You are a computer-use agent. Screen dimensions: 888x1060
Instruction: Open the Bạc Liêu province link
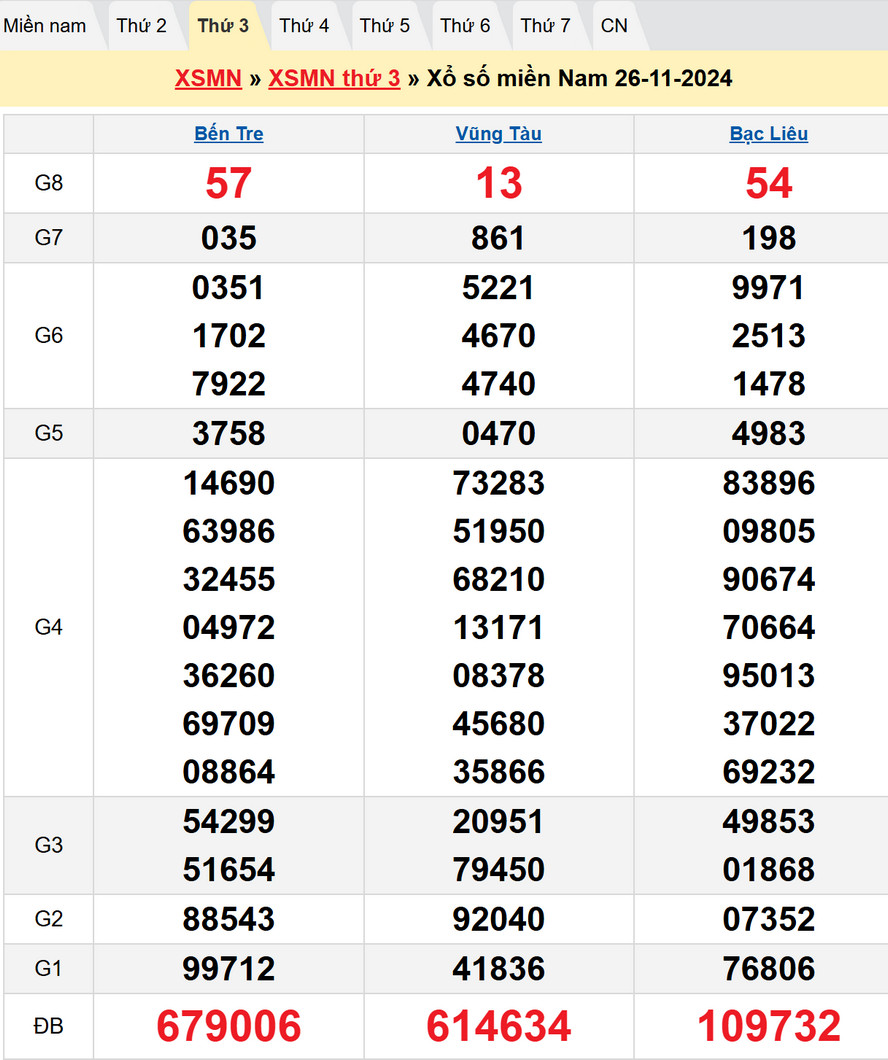click(768, 134)
